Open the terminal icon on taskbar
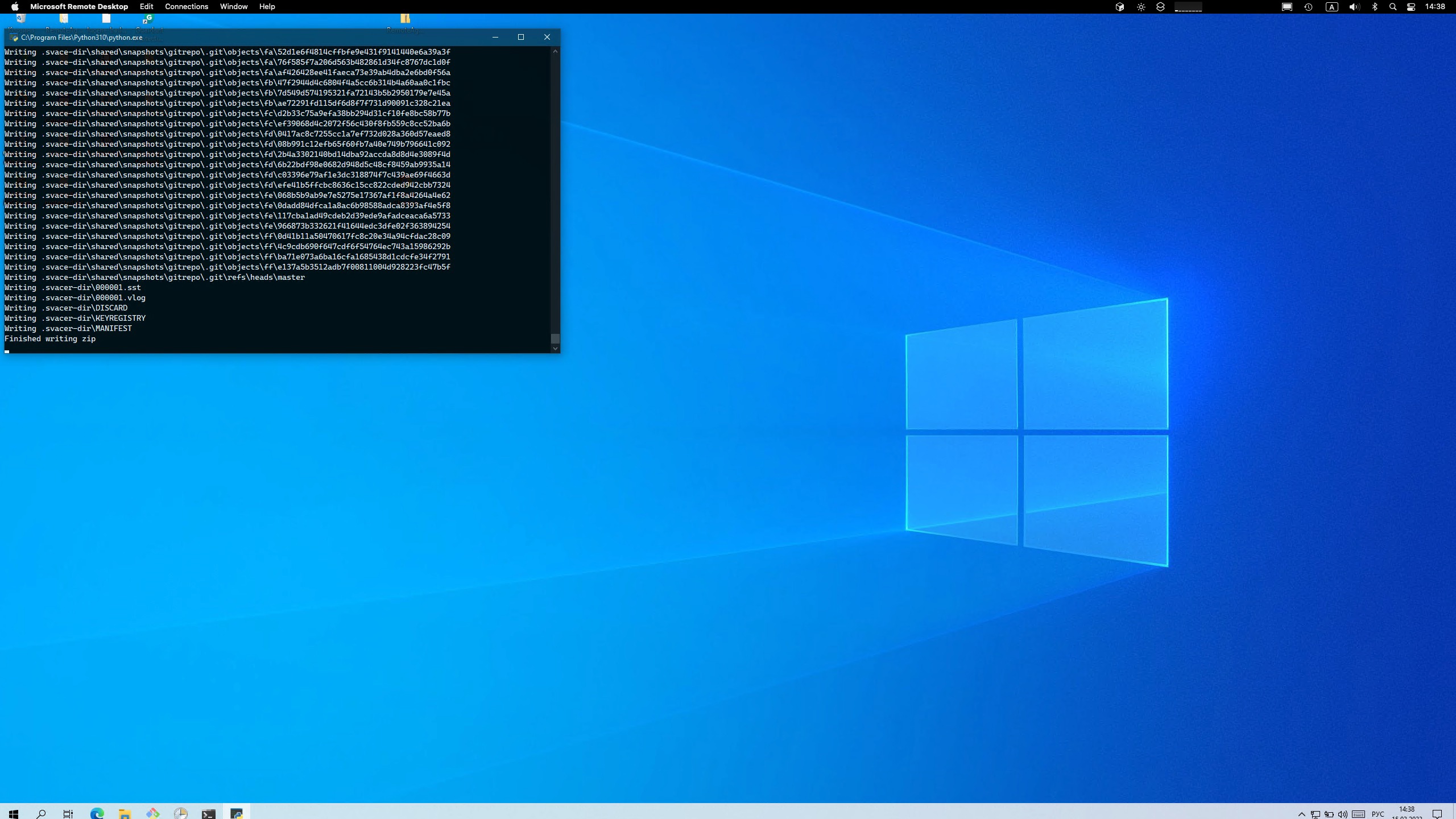Viewport: 1456px width, 819px height. coord(209,813)
